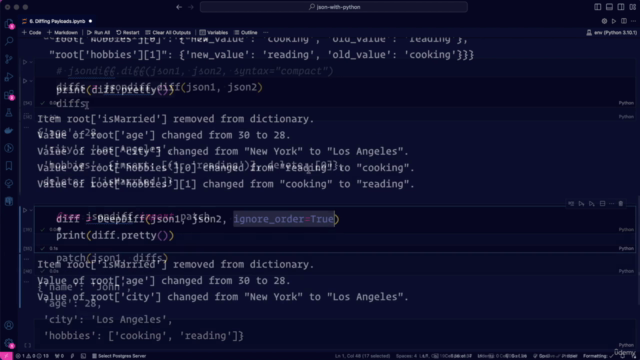Change indentation via Spaces: 4 status
This screenshot has height=360, width=640.
click(408, 356)
